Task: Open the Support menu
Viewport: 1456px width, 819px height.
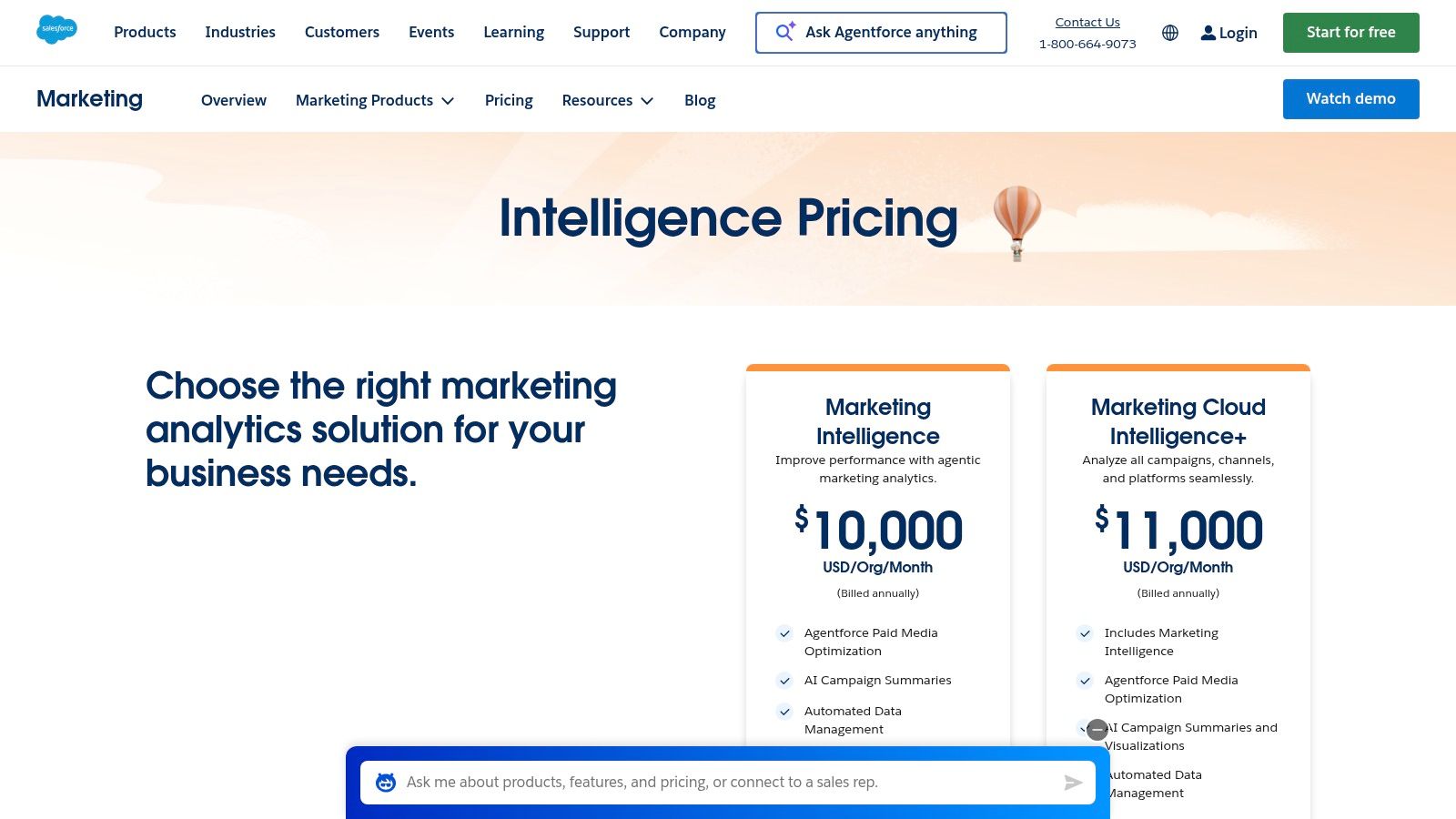Action: pos(602,32)
